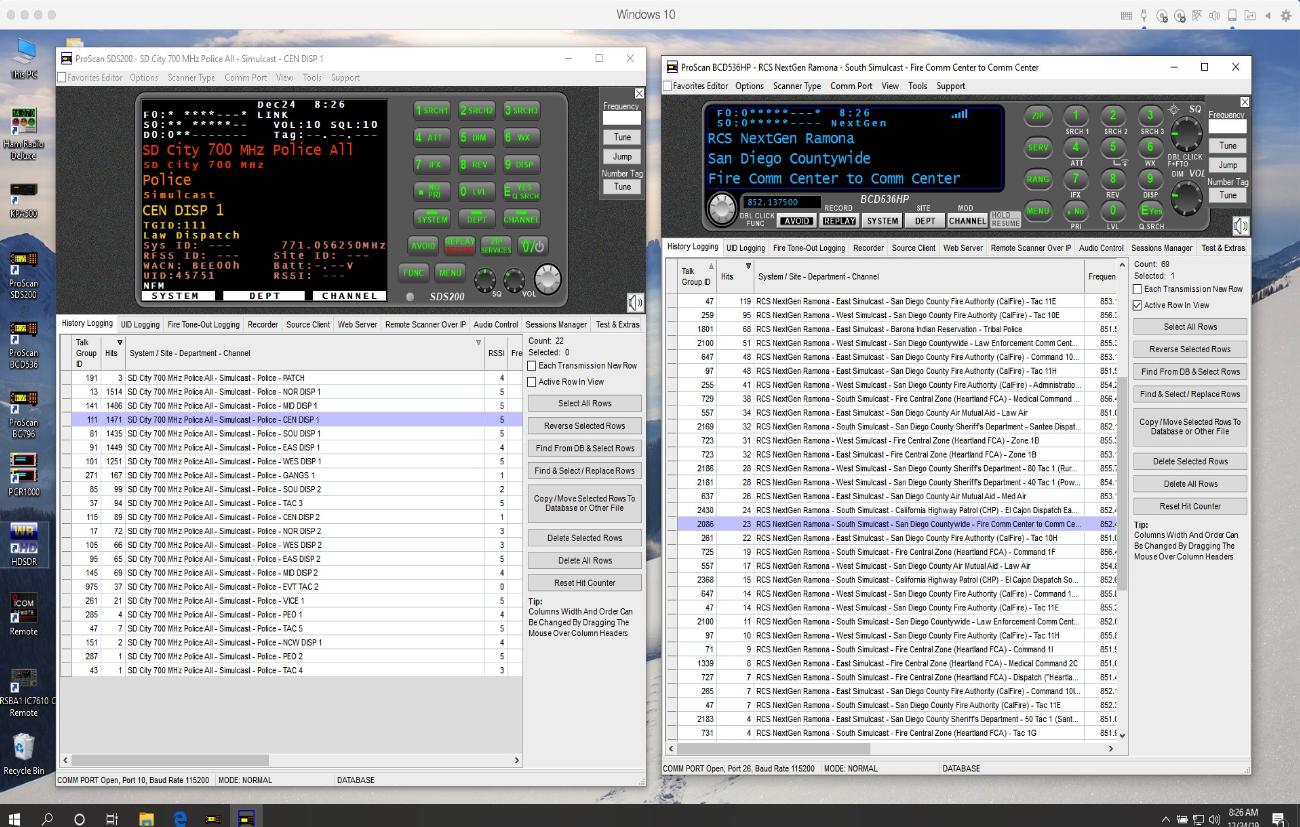Click the green AVOID key on SDS200
The width and height of the screenshot is (1300, 827).
coord(423,245)
